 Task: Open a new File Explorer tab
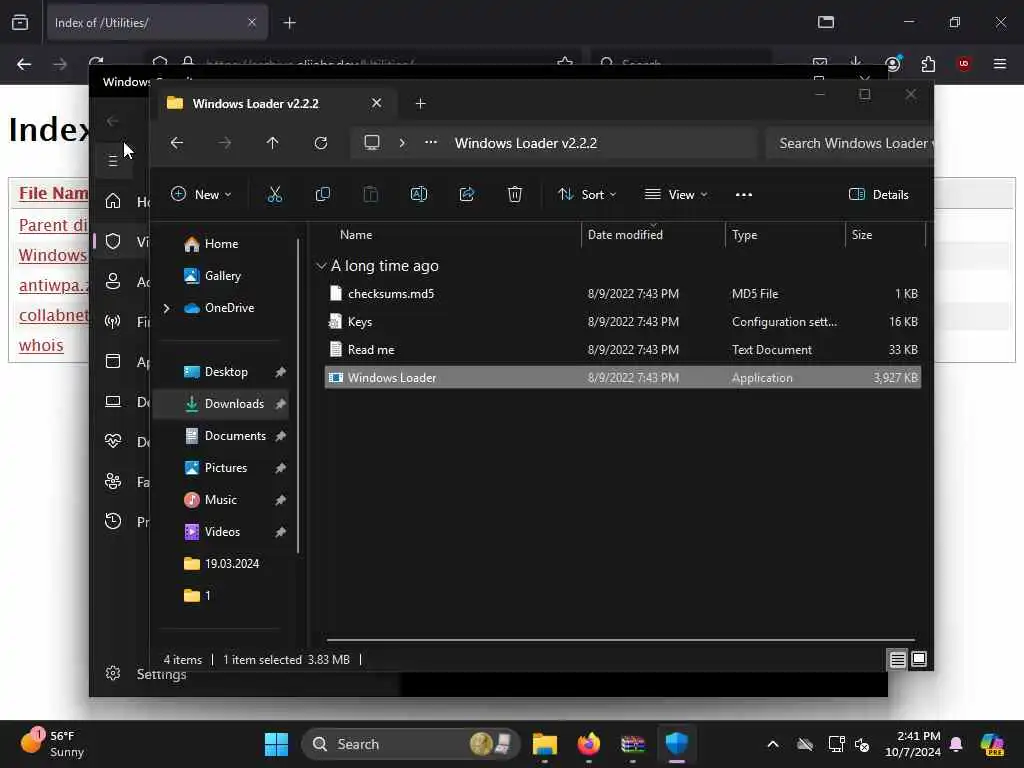click(x=421, y=103)
